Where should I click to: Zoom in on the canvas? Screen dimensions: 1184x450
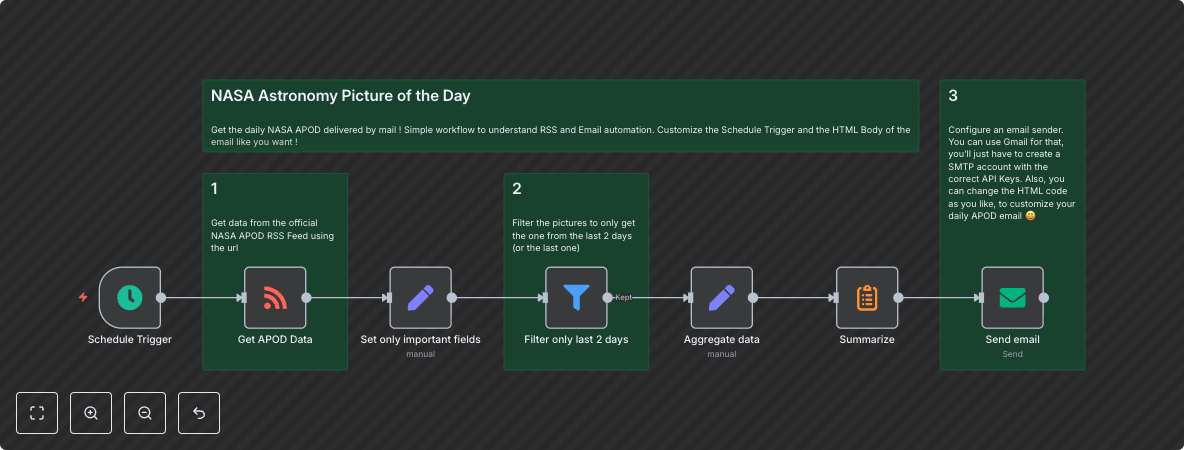click(x=91, y=413)
